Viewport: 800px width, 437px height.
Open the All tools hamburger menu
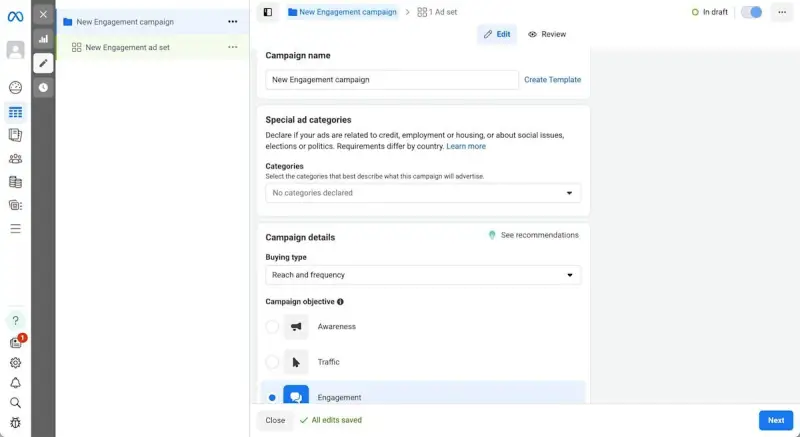click(15, 228)
